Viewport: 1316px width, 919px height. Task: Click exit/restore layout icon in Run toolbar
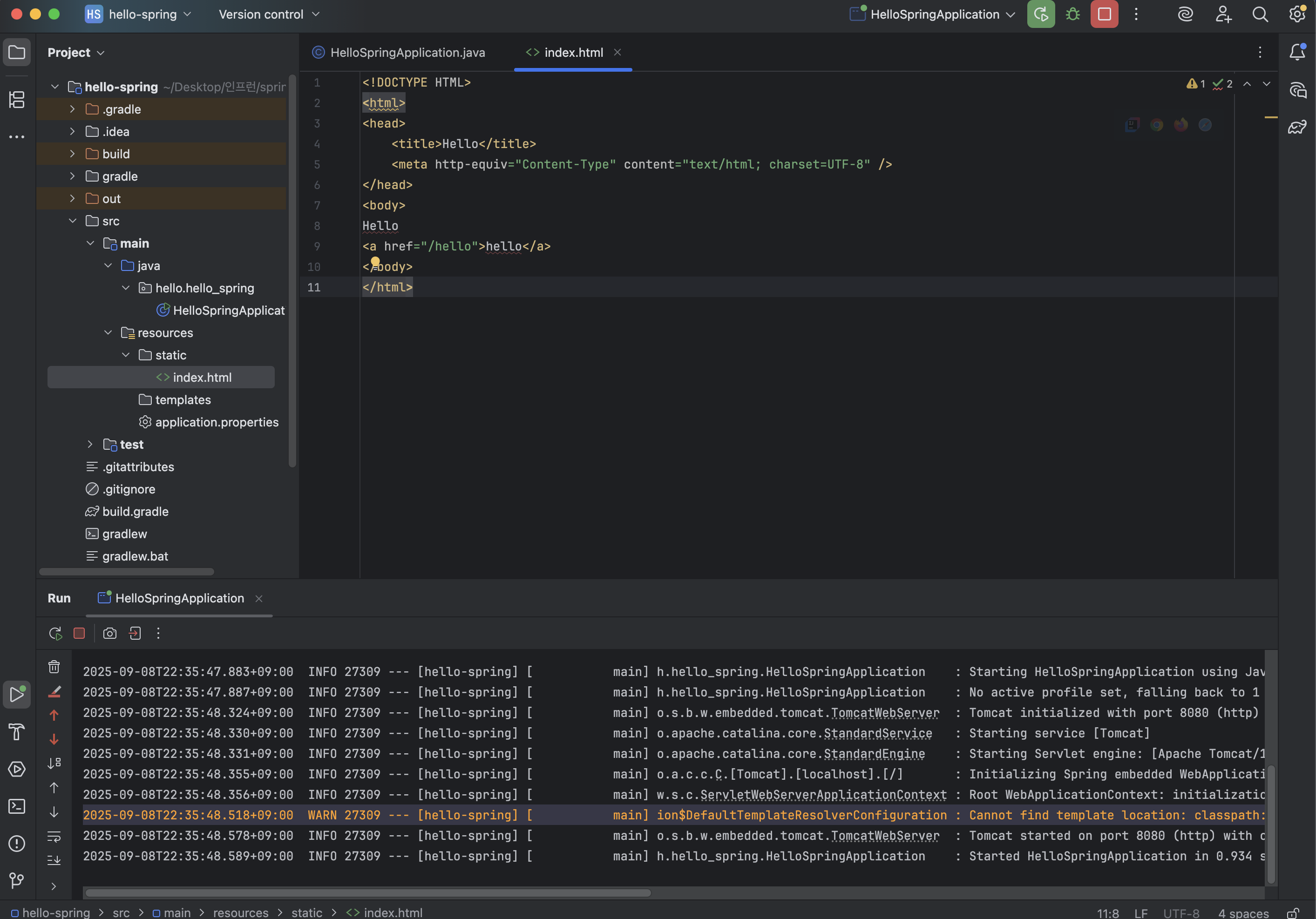(135, 633)
